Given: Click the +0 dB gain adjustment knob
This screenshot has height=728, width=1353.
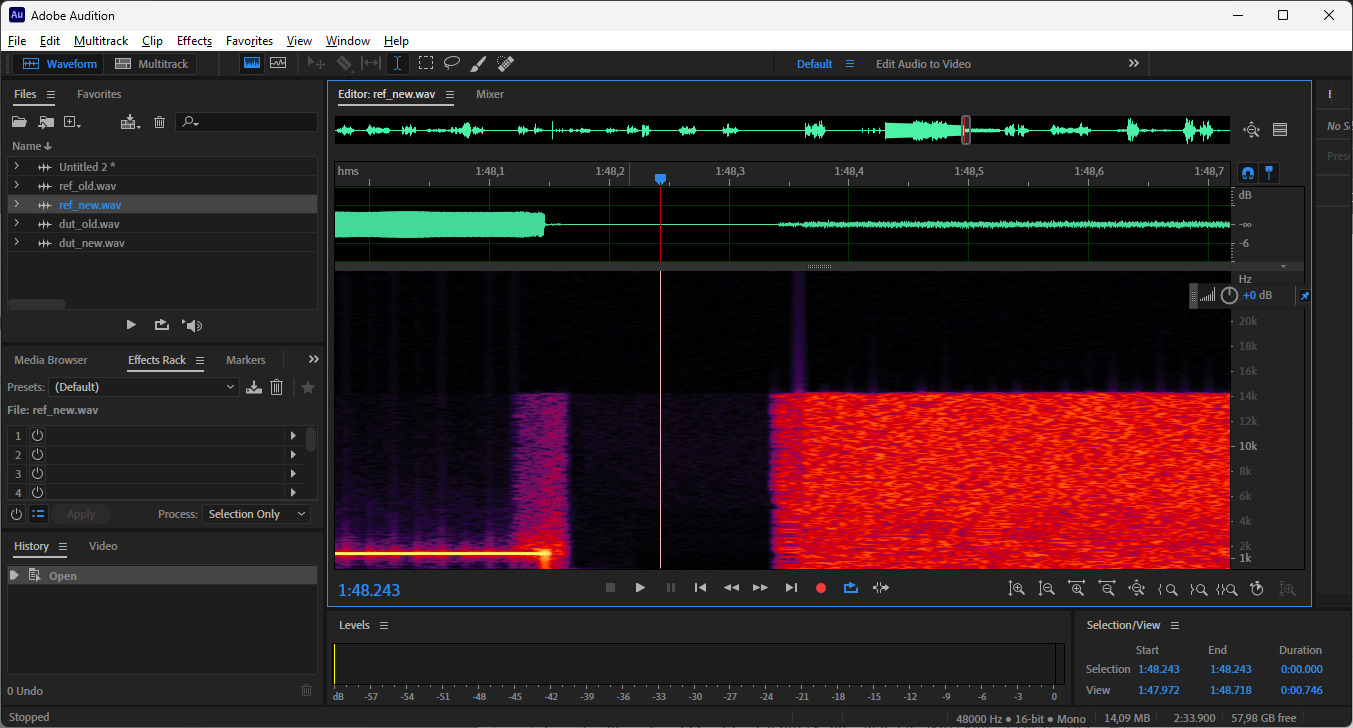Looking at the screenshot, I should coord(1229,295).
